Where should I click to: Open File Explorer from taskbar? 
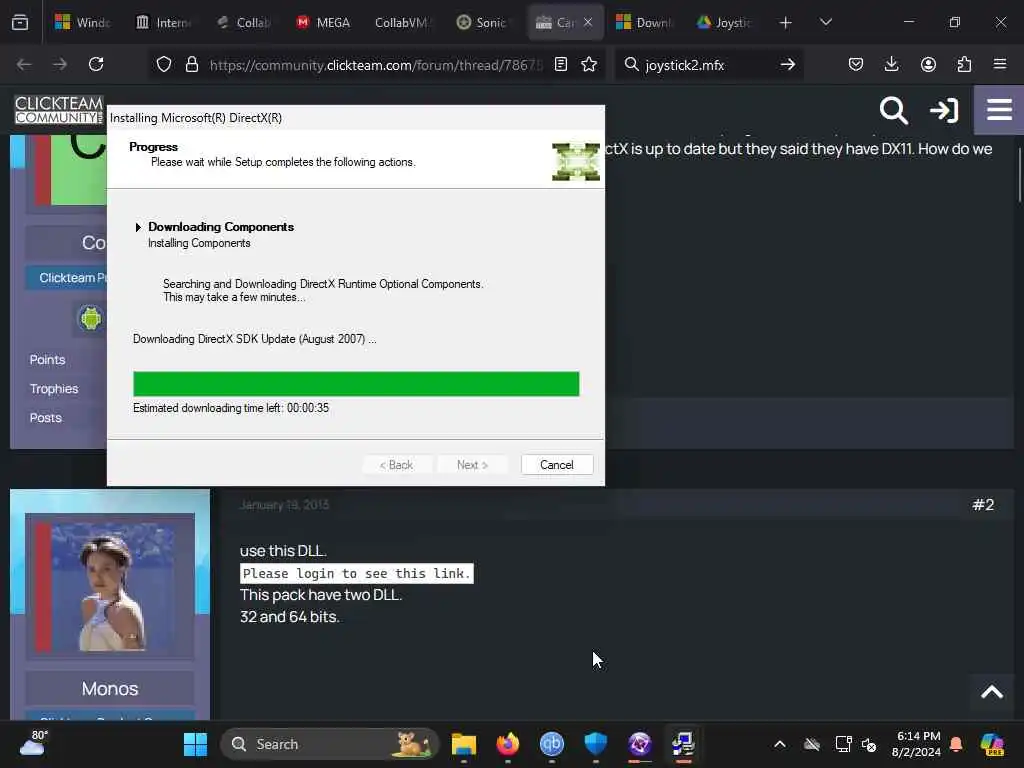(x=464, y=744)
